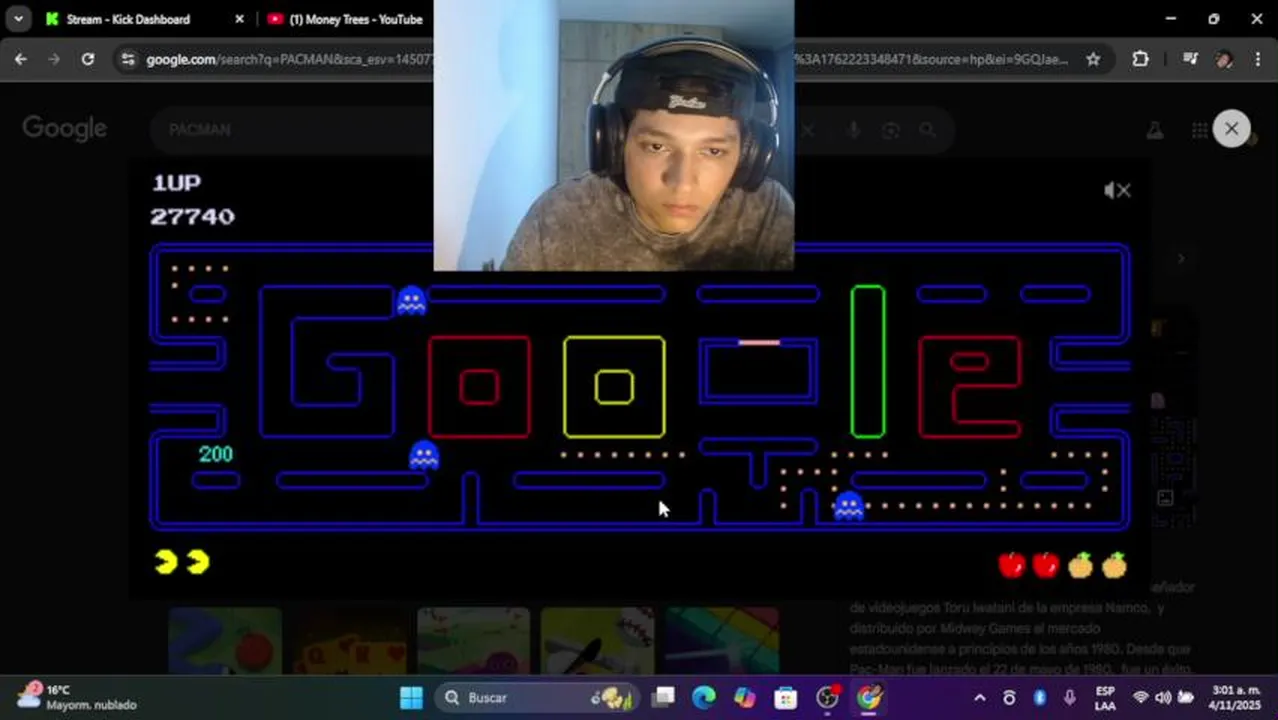The height and width of the screenshot is (720, 1278).
Task: Click the first red apple fruit icon
Action: (x=1012, y=565)
